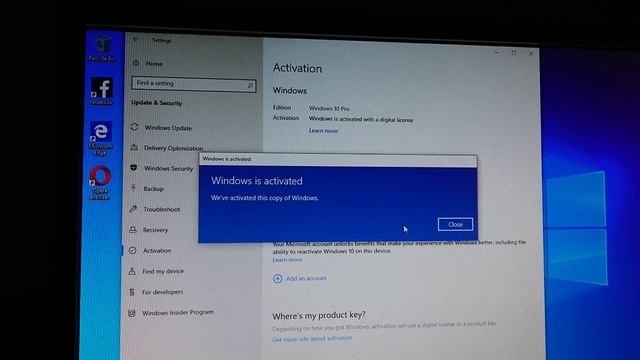Click 'Where's my product key?' heading
The image size is (640, 360).
[x=319, y=316]
